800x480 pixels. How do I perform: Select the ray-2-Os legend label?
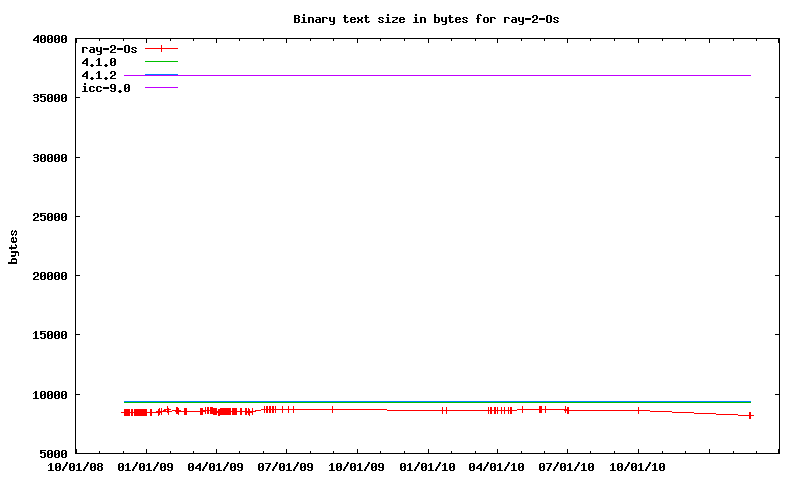pyautogui.click(x=108, y=48)
